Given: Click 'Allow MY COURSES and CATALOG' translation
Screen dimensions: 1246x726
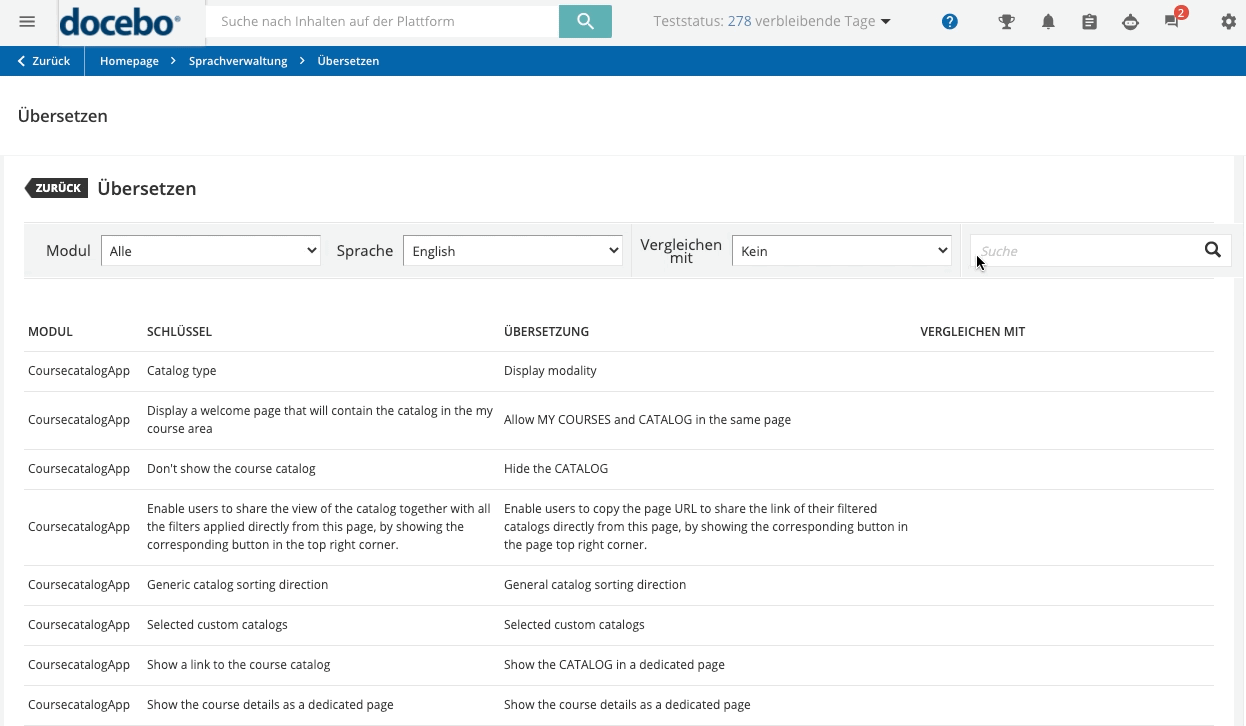Looking at the screenshot, I should pos(647,420).
